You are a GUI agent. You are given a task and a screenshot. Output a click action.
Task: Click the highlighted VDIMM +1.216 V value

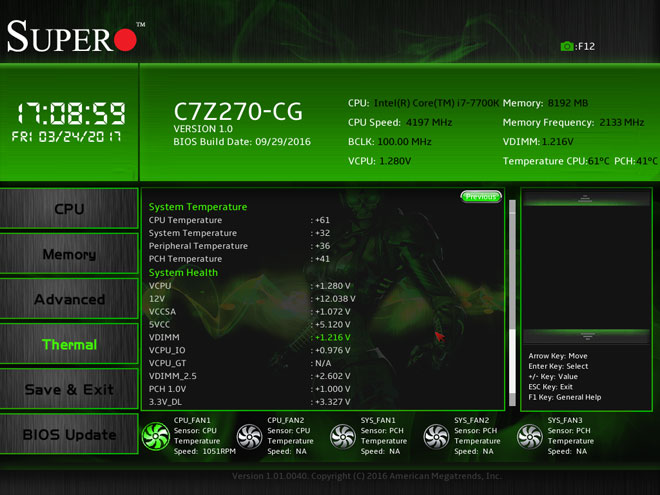(x=333, y=338)
